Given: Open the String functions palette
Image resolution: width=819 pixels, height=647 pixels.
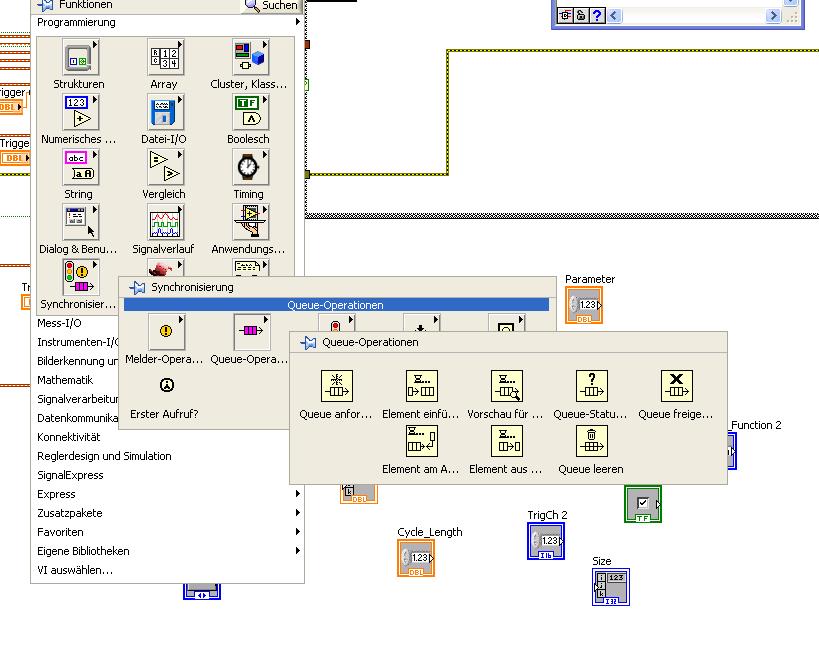Looking at the screenshot, I should coord(79,167).
